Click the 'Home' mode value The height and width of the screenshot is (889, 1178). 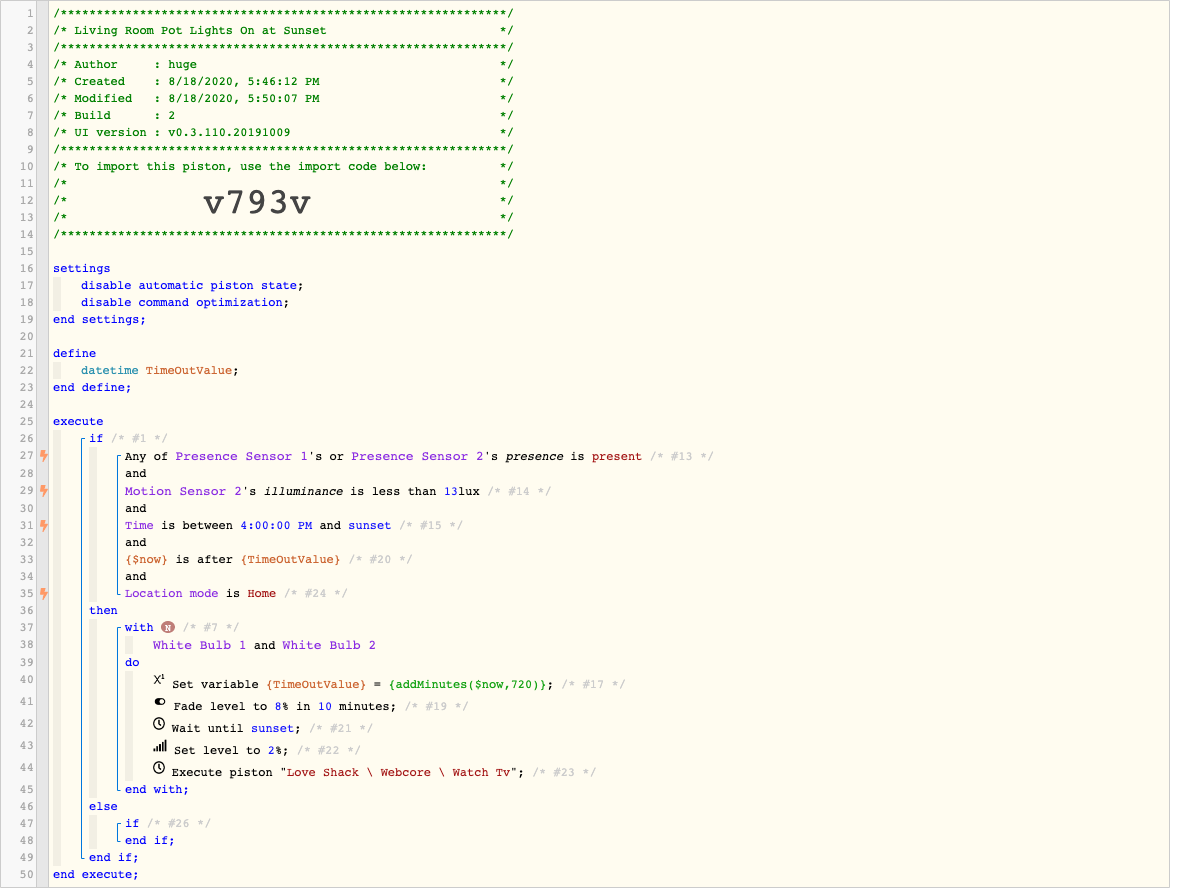point(261,594)
